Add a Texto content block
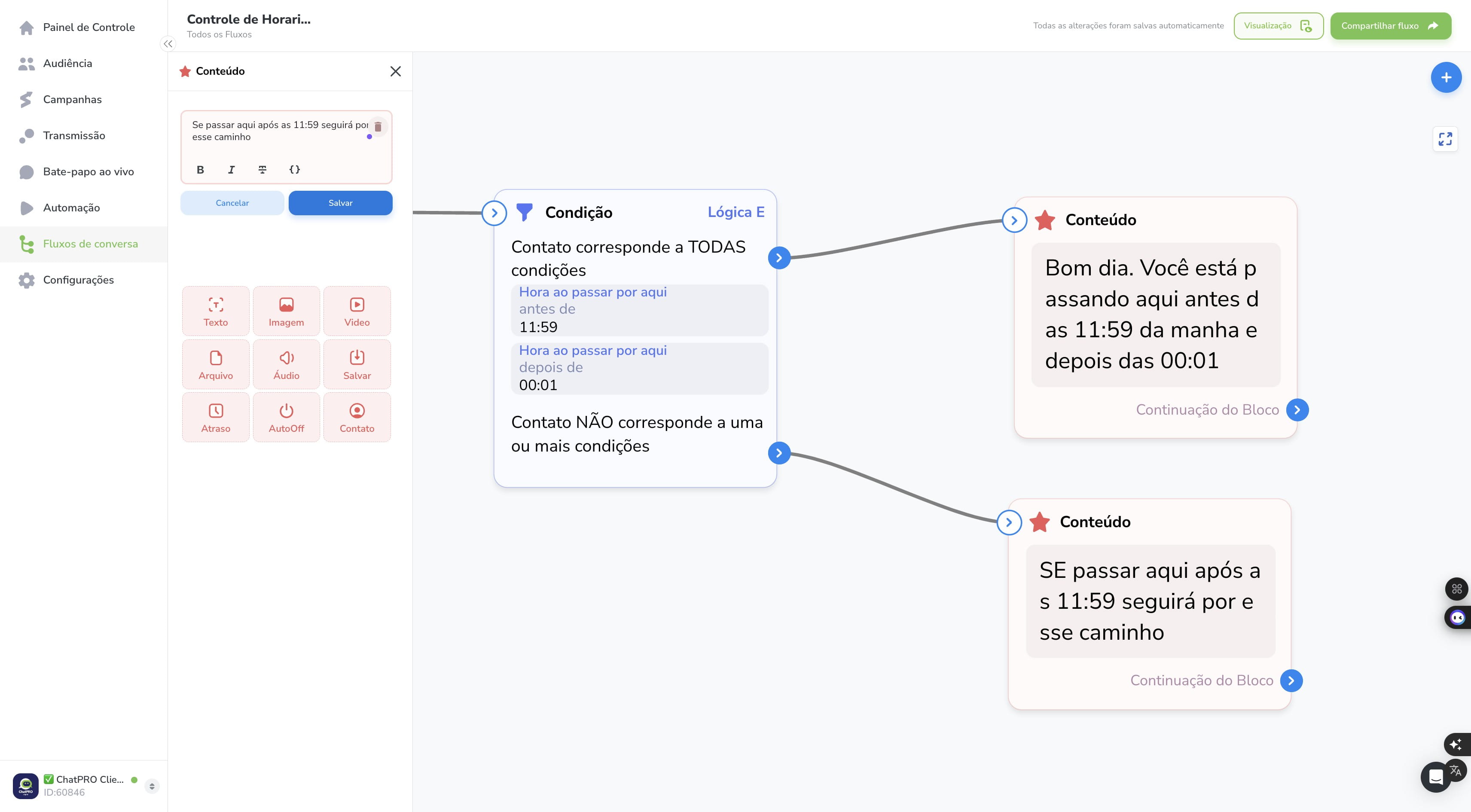The height and width of the screenshot is (812, 1471). pyautogui.click(x=216, y=311)
